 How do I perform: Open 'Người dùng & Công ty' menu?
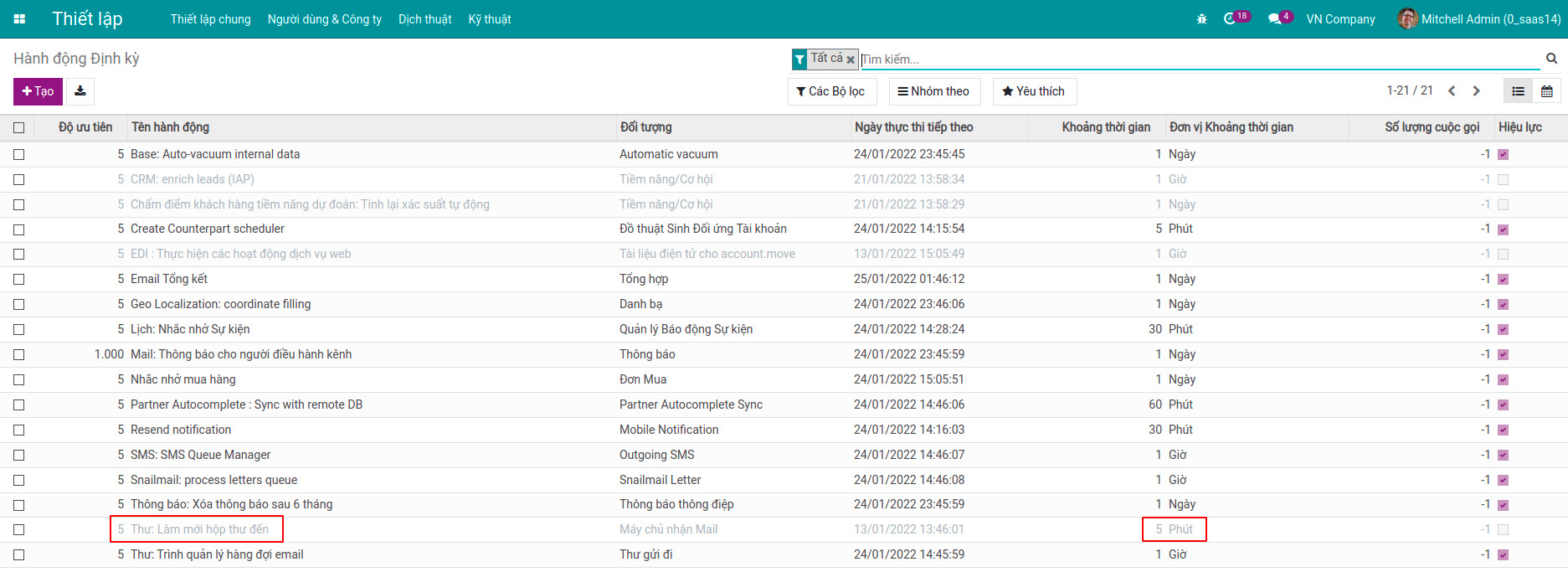click(324, 18)
